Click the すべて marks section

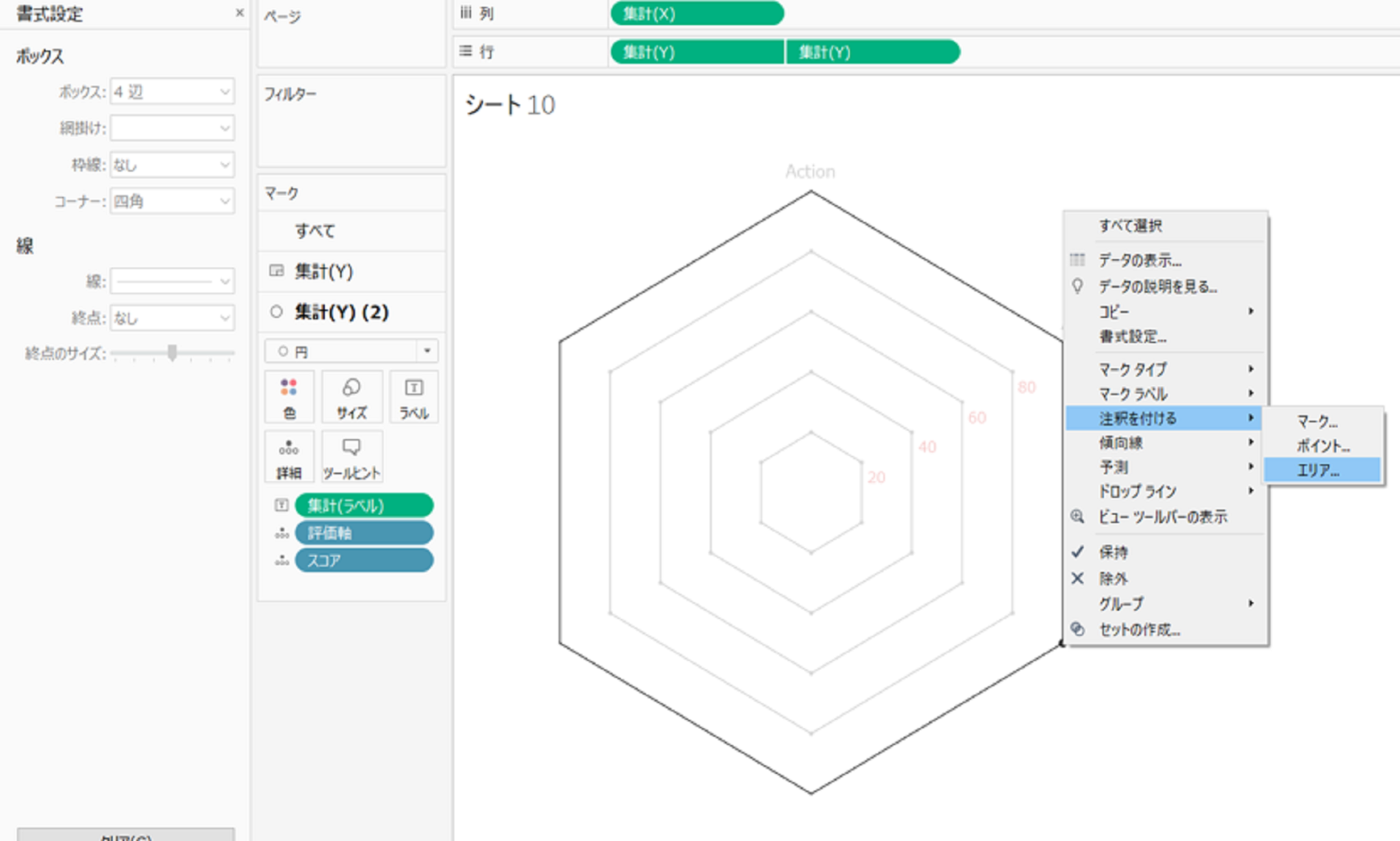(x=315, y=231)
